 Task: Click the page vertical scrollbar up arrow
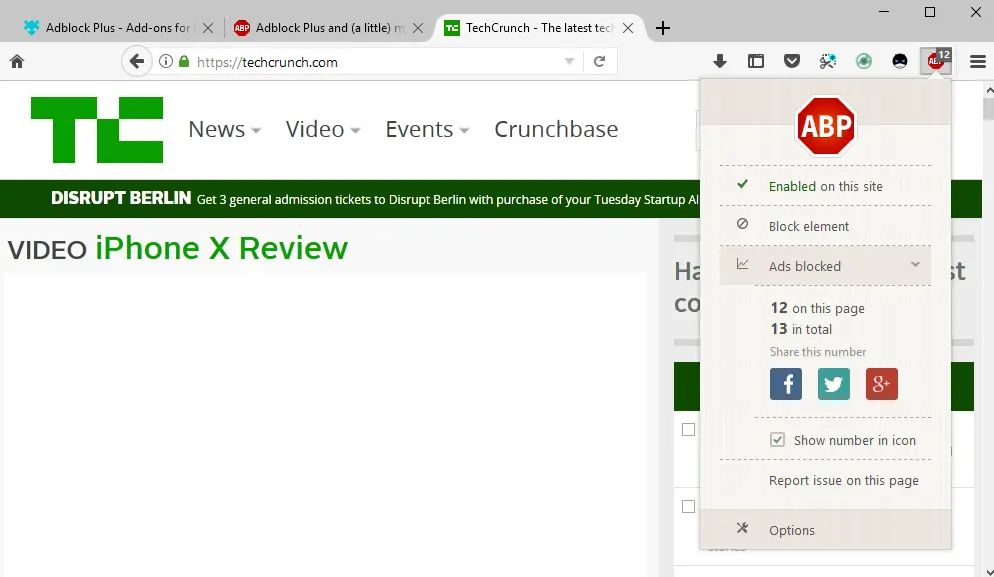(x=988, y=91)
